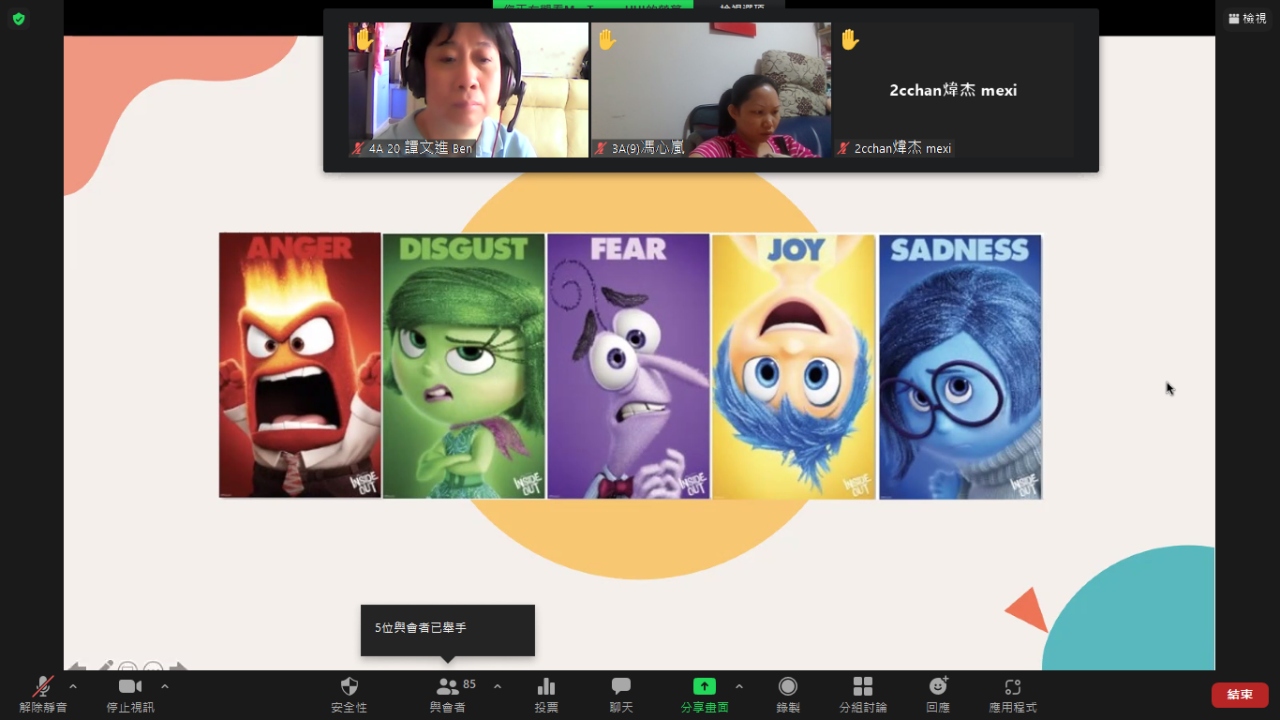
Task: Start recording with the Record (錄製) button
Action: coord(788,693)
